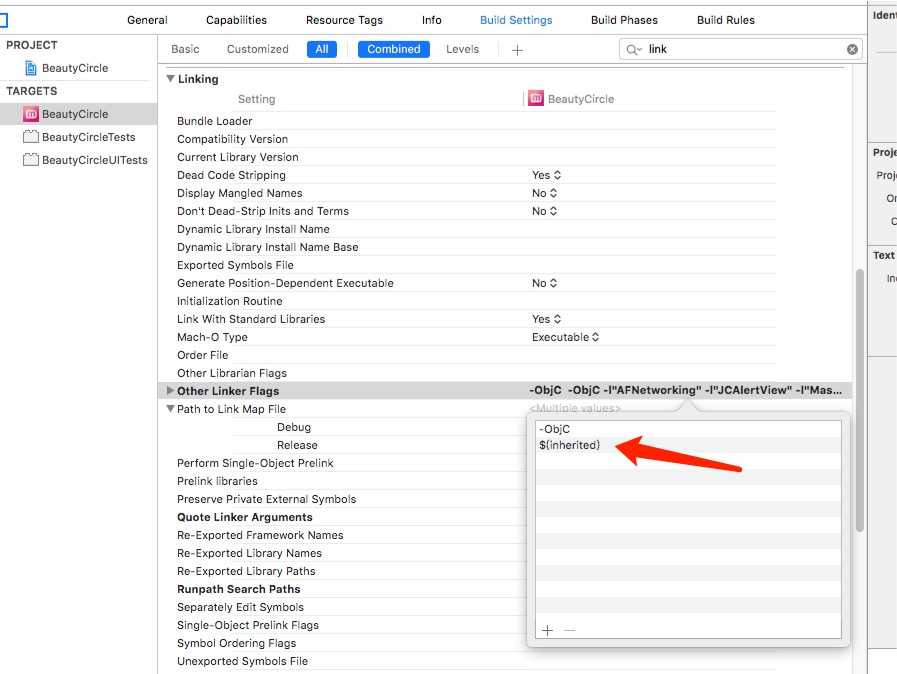Select Perform Single-Object Prelink setting
Viewport: 897px width, 674px height.
pyautogui.click(x=255, y=463)
